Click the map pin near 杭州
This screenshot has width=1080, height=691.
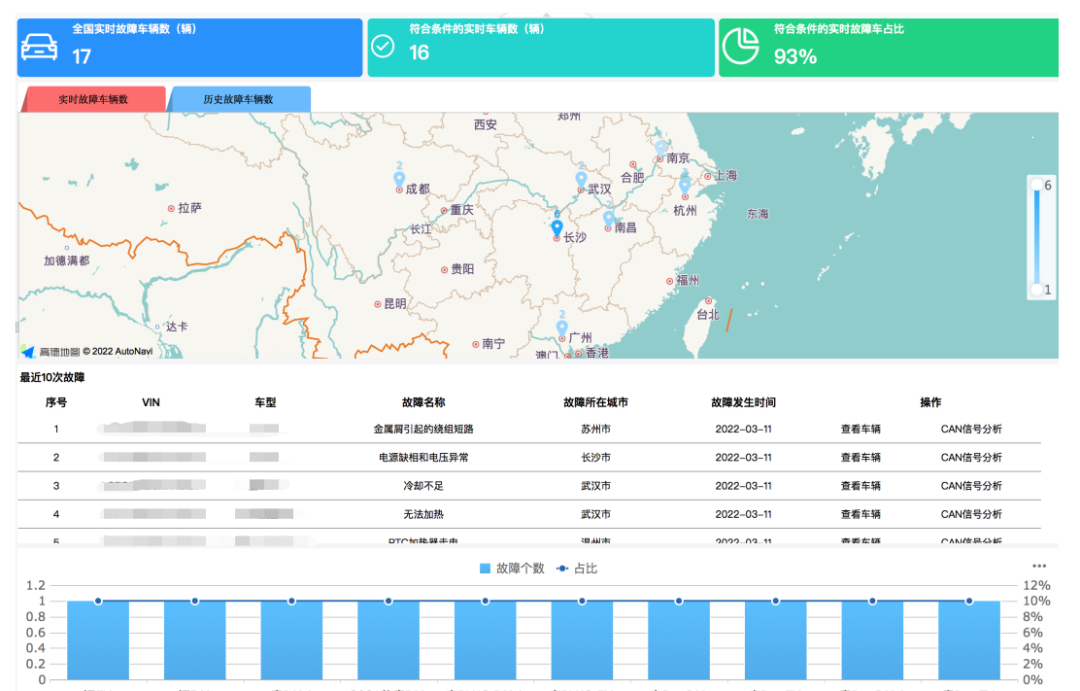[x=685, y=185]
